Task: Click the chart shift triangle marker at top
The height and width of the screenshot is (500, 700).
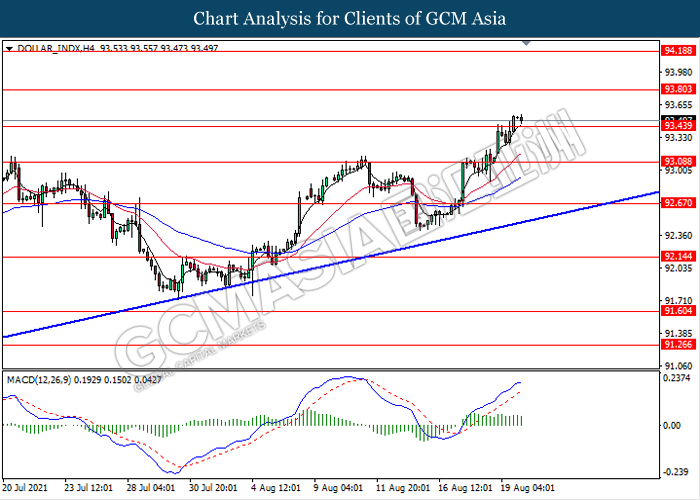Action: point(526,43)
